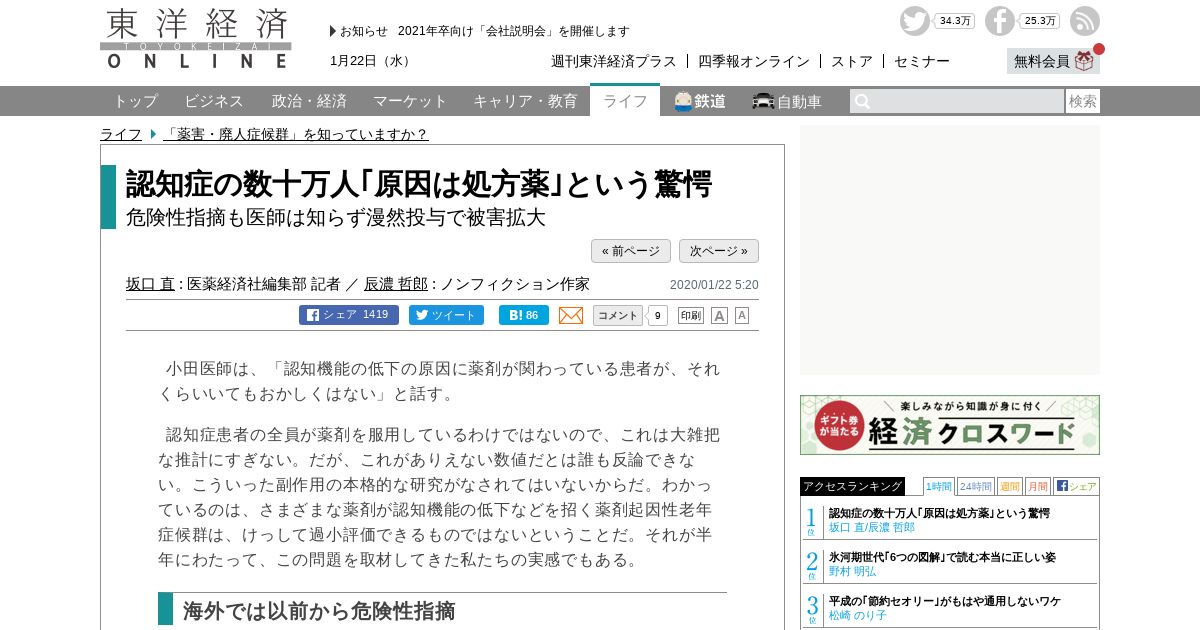The width and height of the screenshot is (1200, 630).
Task: Click the Facebook シェア 1419 button
Action: [349, 315]
